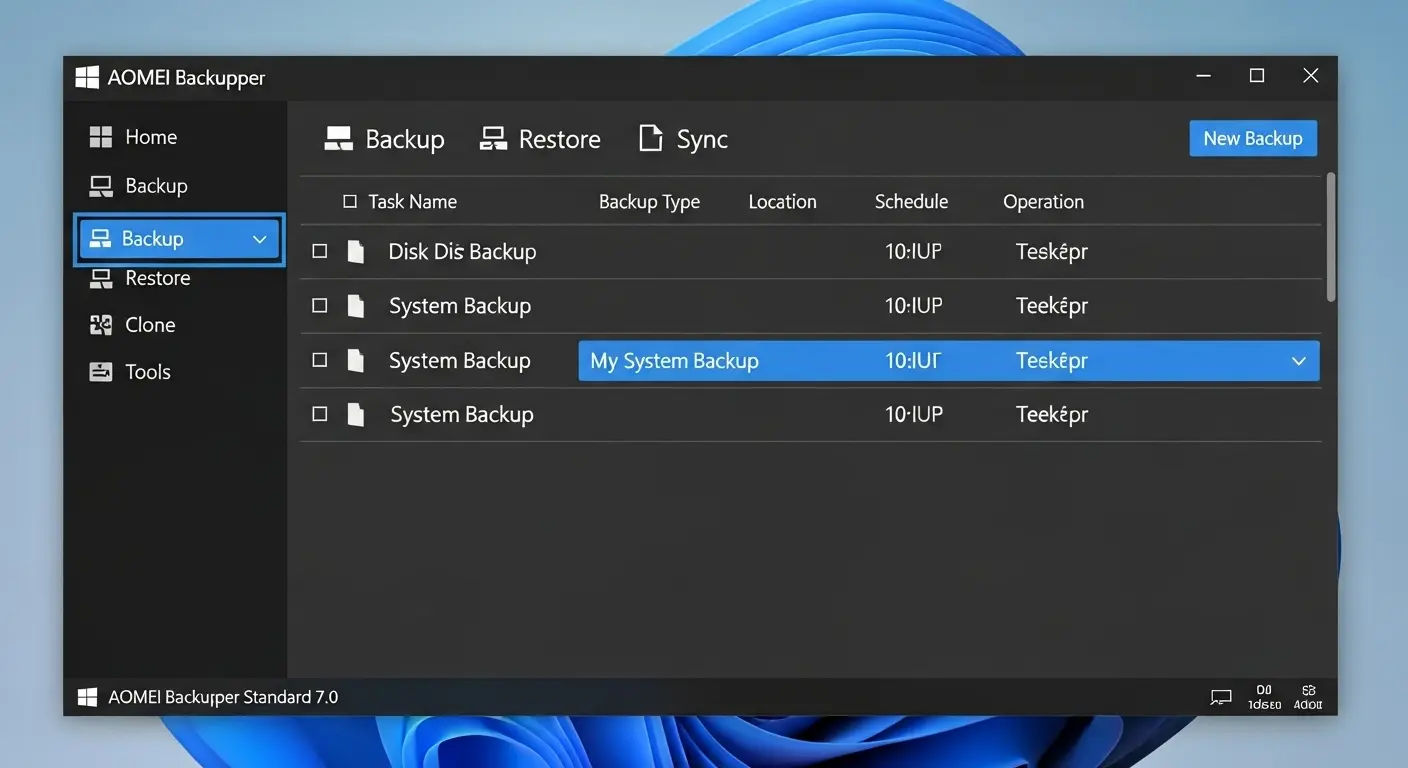Image resolution: width=1408 pixels, height=768 pixels.
Task: Click the status bar entry starting with 68
Action: coord(1308,697)
